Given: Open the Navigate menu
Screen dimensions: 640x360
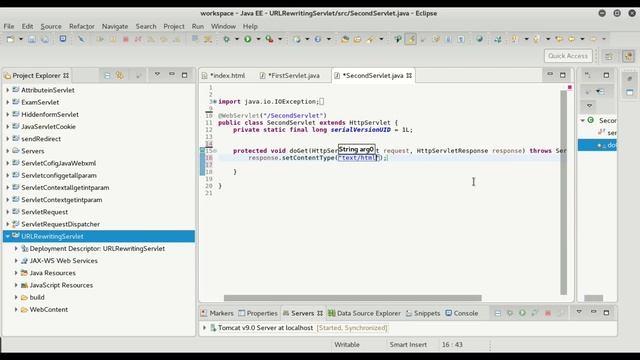Looking at the screenshot, I should (115, 26).
